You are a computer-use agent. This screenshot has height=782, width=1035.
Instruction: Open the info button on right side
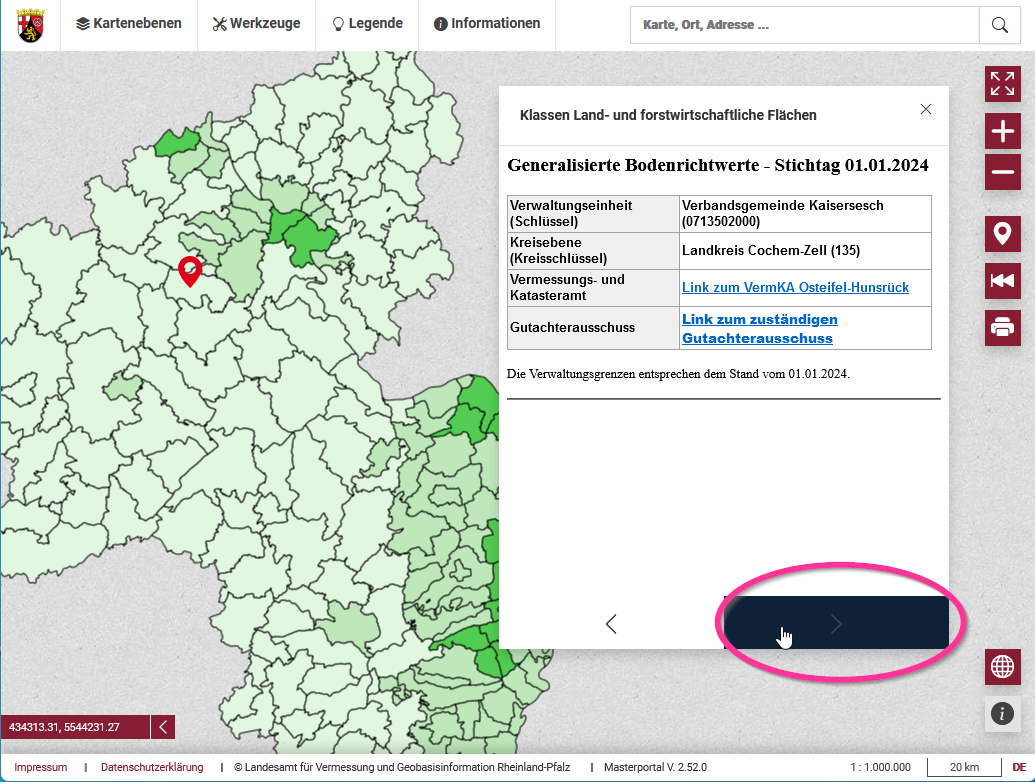pyautogui.click(x=1002, y=713)
